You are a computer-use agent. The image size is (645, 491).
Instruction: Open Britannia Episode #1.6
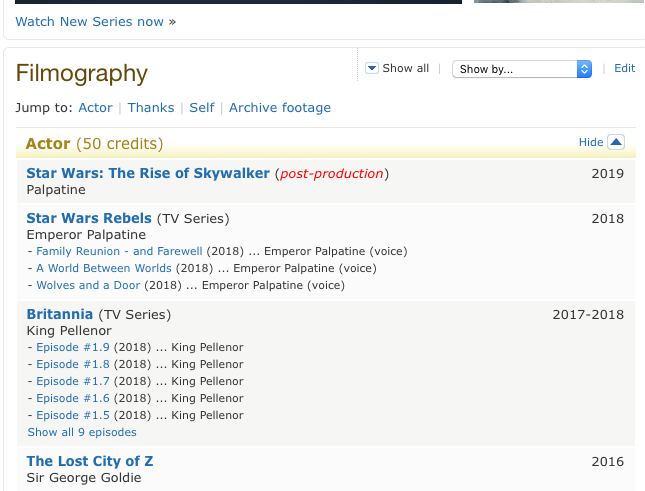[73, 398]
